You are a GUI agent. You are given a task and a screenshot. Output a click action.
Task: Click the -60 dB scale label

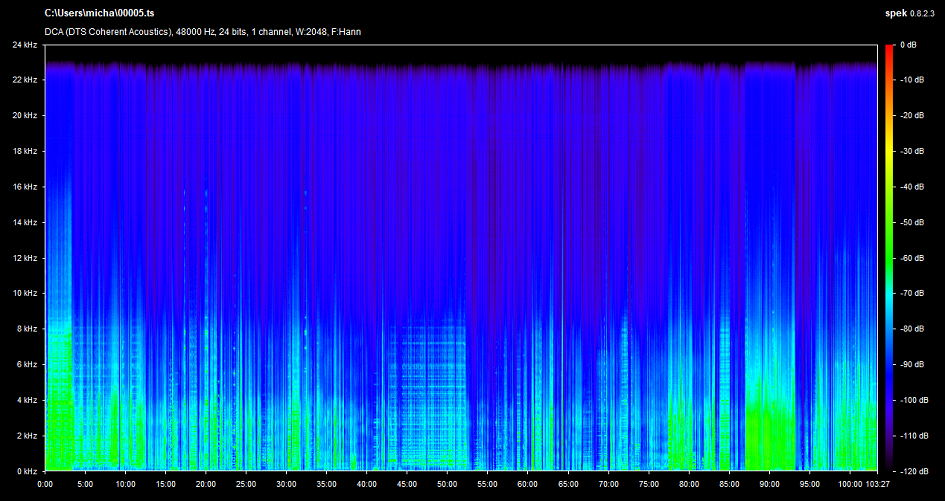click(x=910, y=258)
